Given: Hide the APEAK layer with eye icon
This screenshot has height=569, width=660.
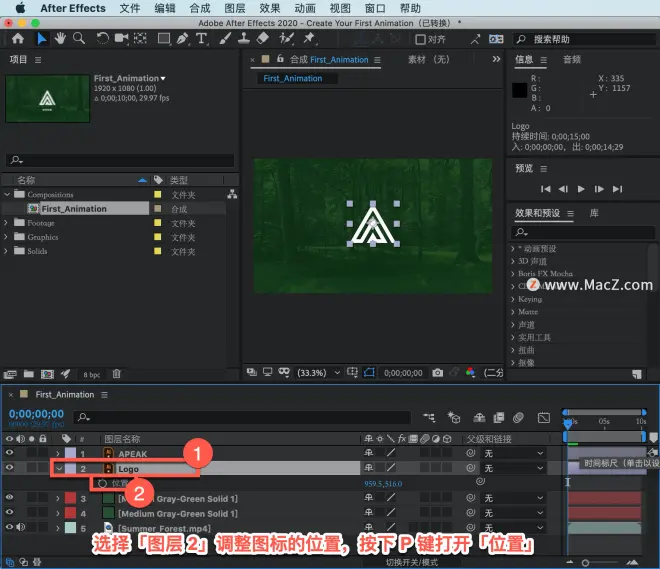Looking at the screenshot, I should click(x=9, y=453).
